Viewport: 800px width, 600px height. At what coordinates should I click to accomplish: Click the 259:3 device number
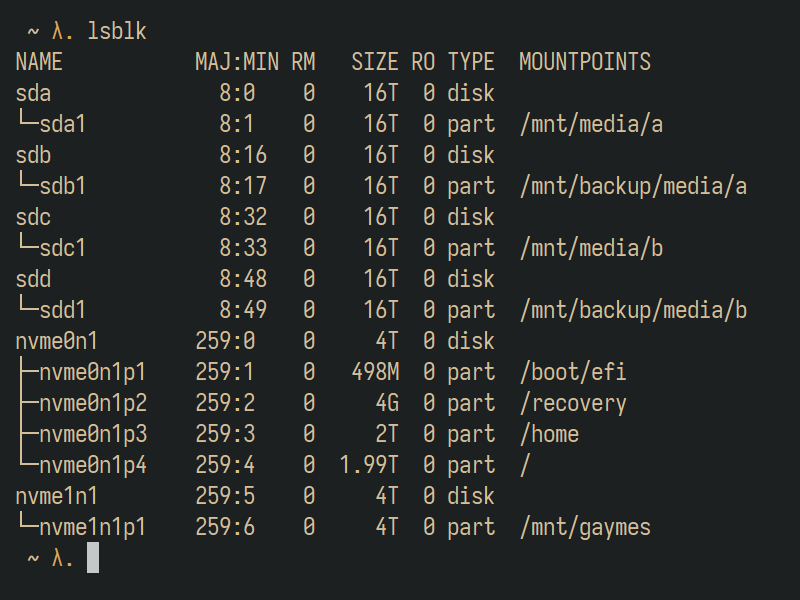coord(225,434)
